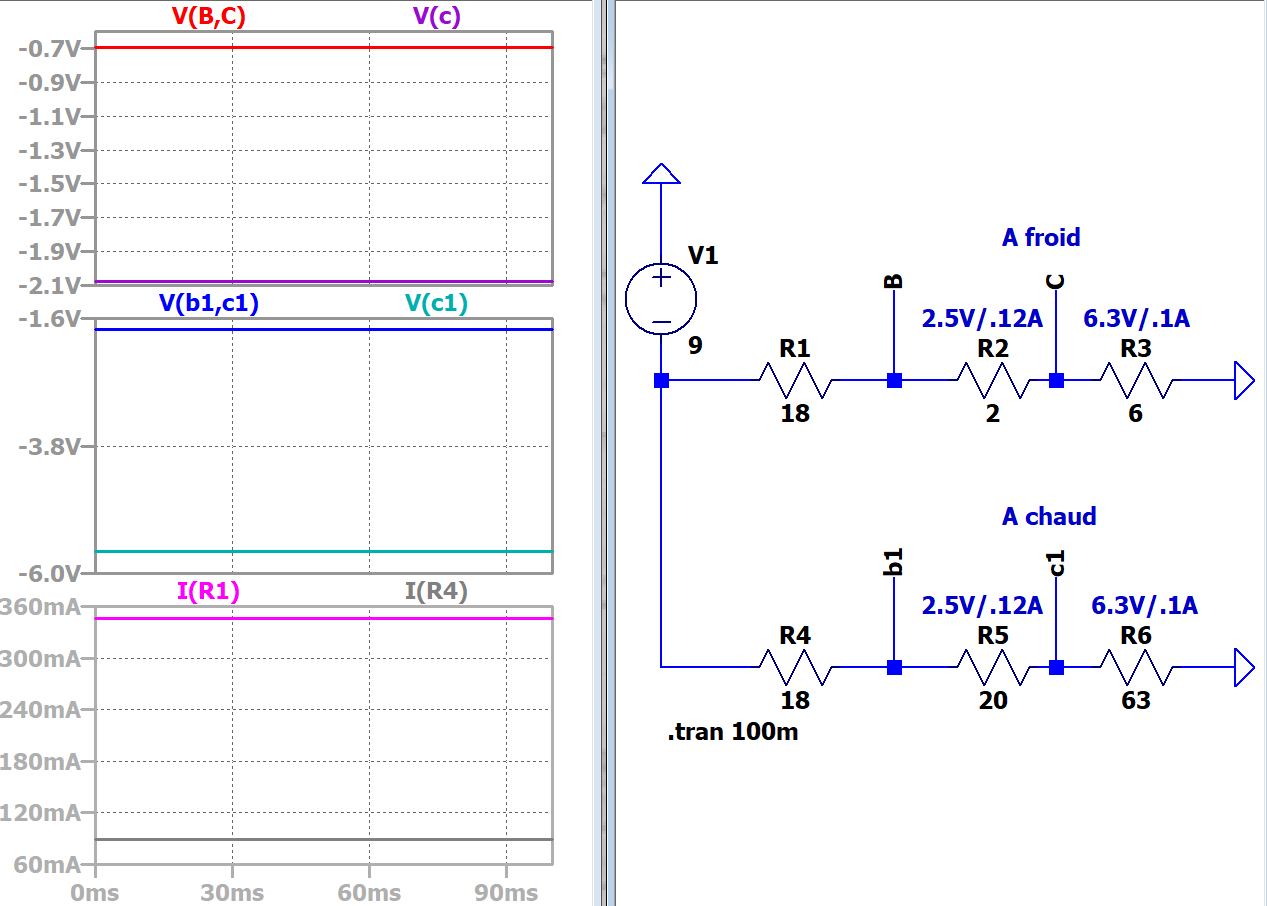
Task: Click the output flag right of R3
Action: point(1244,381)
